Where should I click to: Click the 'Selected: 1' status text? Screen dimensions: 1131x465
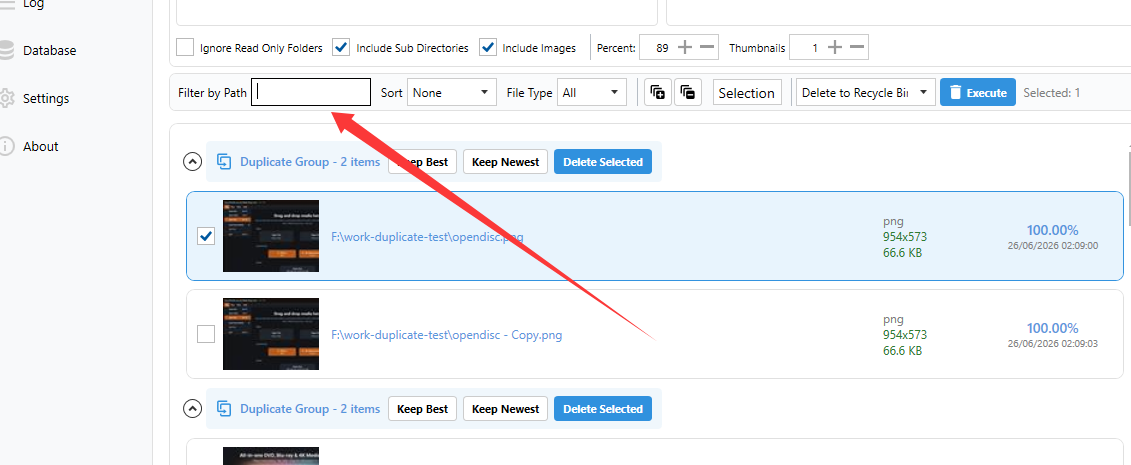[x=1052, y=92]
